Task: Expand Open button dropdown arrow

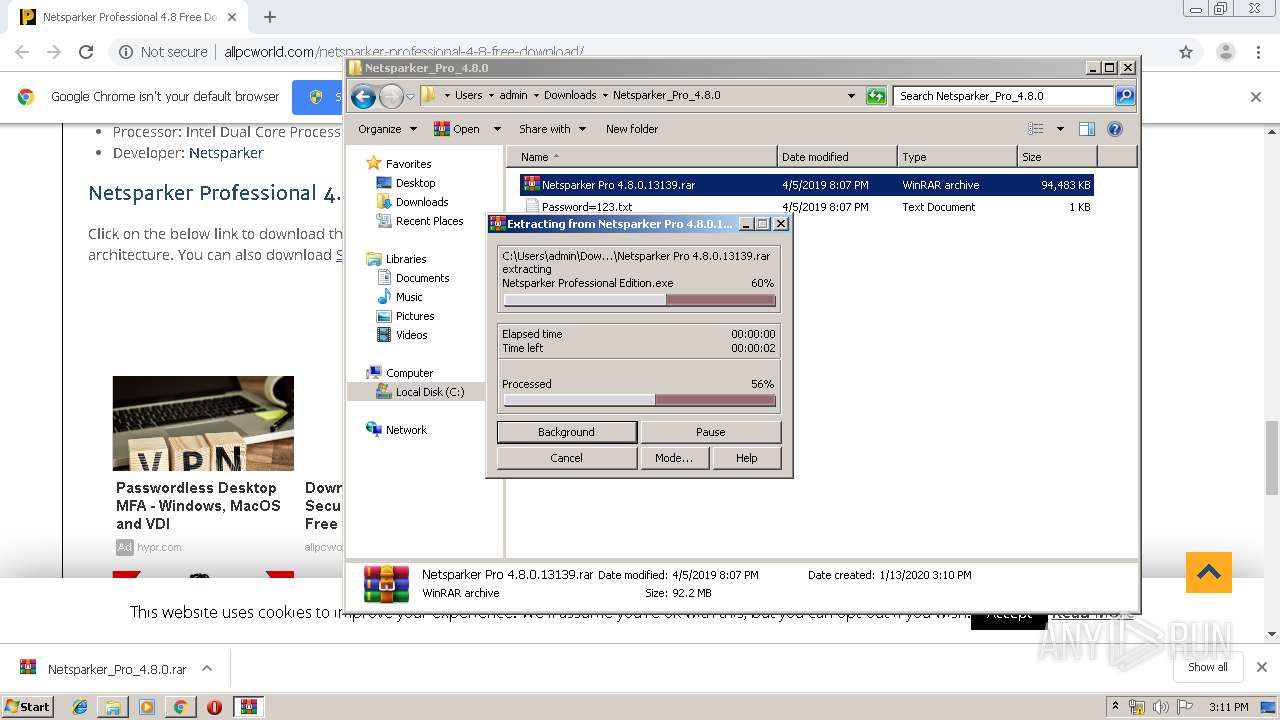Action: [x=497, y=129]
